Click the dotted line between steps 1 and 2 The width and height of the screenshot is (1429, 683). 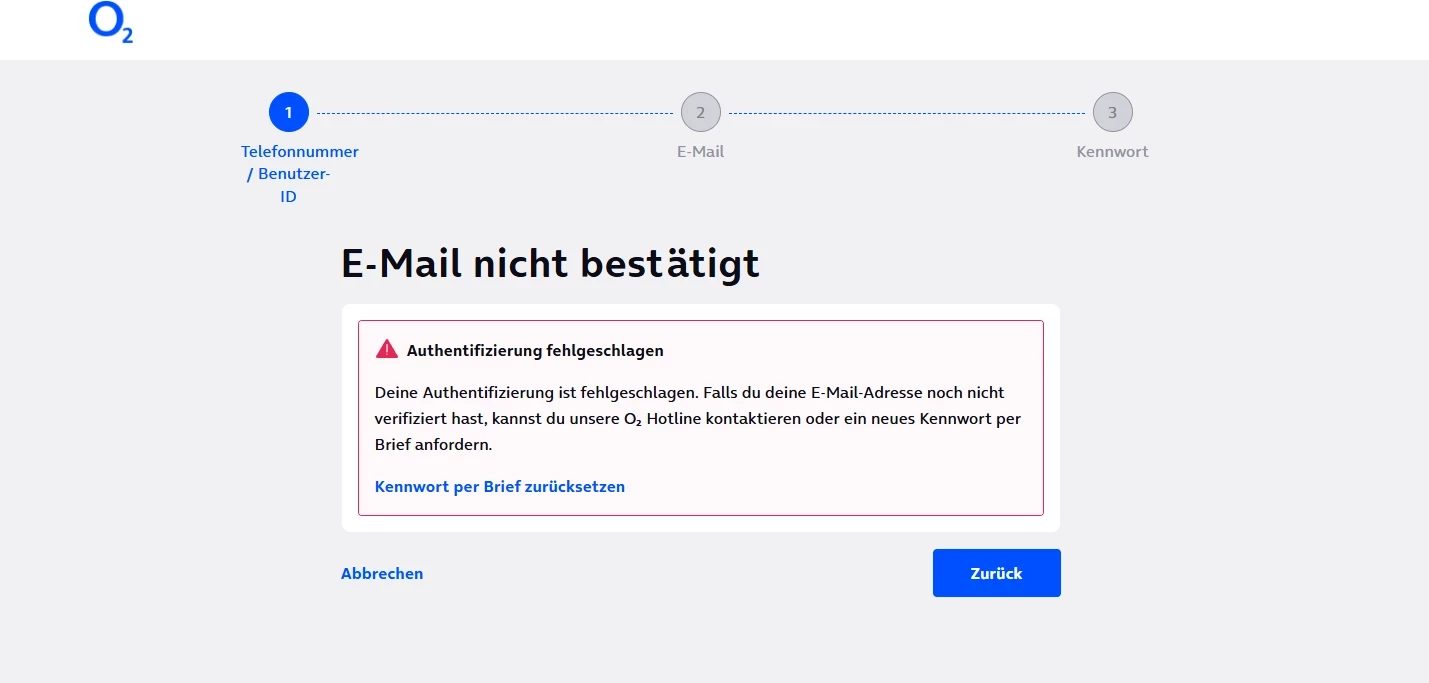point(495,113)
